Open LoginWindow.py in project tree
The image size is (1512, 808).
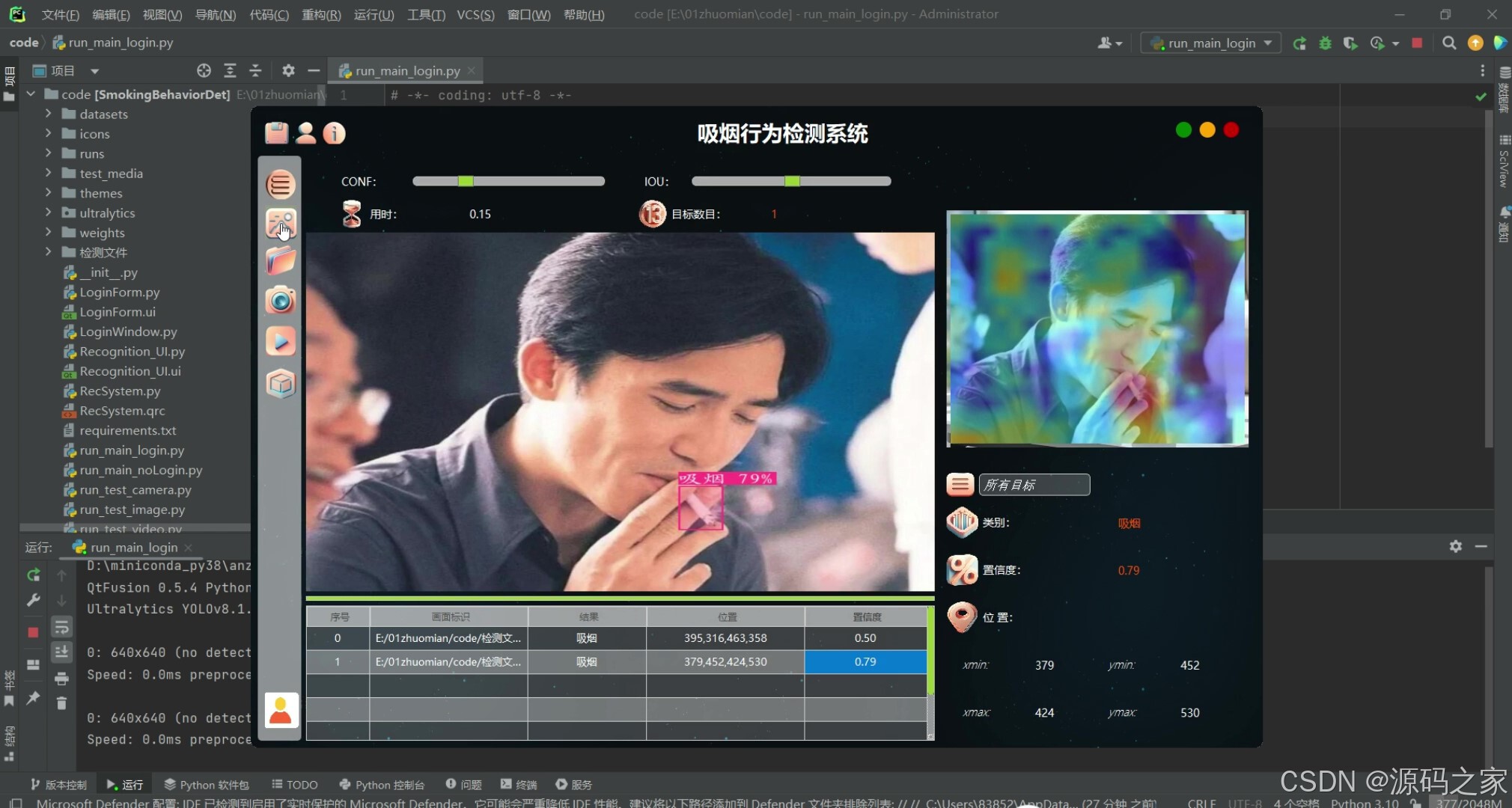point(128,331)
